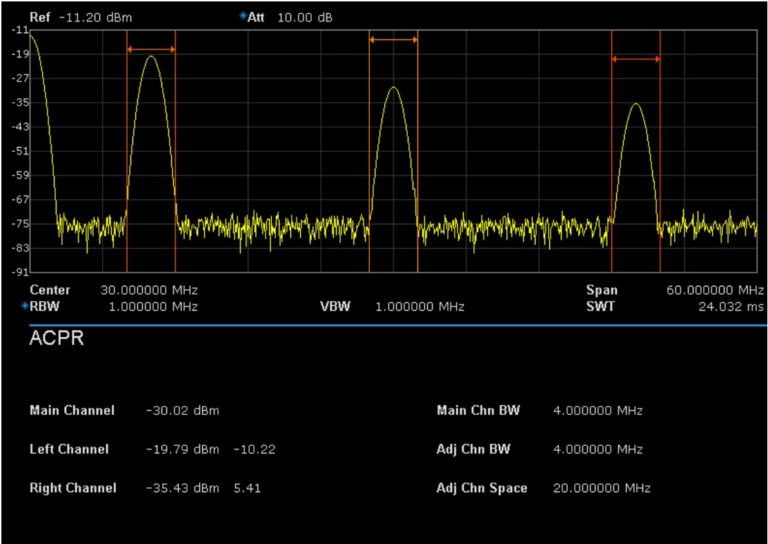This screenshot has height=544, width=768.
Task: Click the blue indicator dot beside RBW
Action: click(x=24, y=306)
